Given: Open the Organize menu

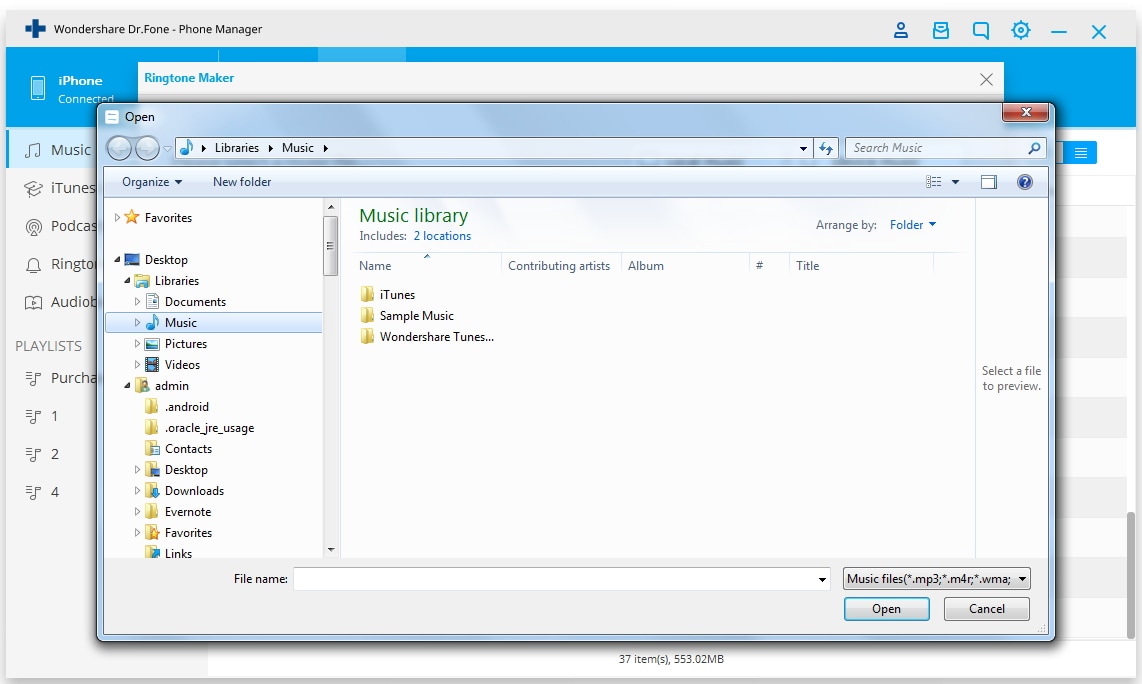Looking at the screenshot, I should pyautogui.click(x=151, y=182).
